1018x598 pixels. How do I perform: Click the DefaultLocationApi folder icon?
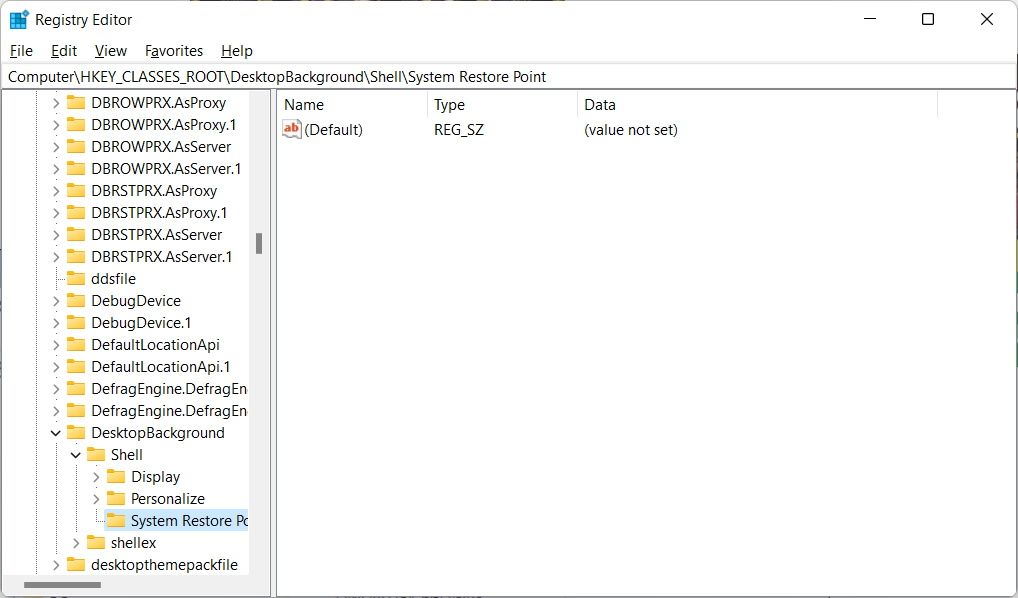coord(76,344)
